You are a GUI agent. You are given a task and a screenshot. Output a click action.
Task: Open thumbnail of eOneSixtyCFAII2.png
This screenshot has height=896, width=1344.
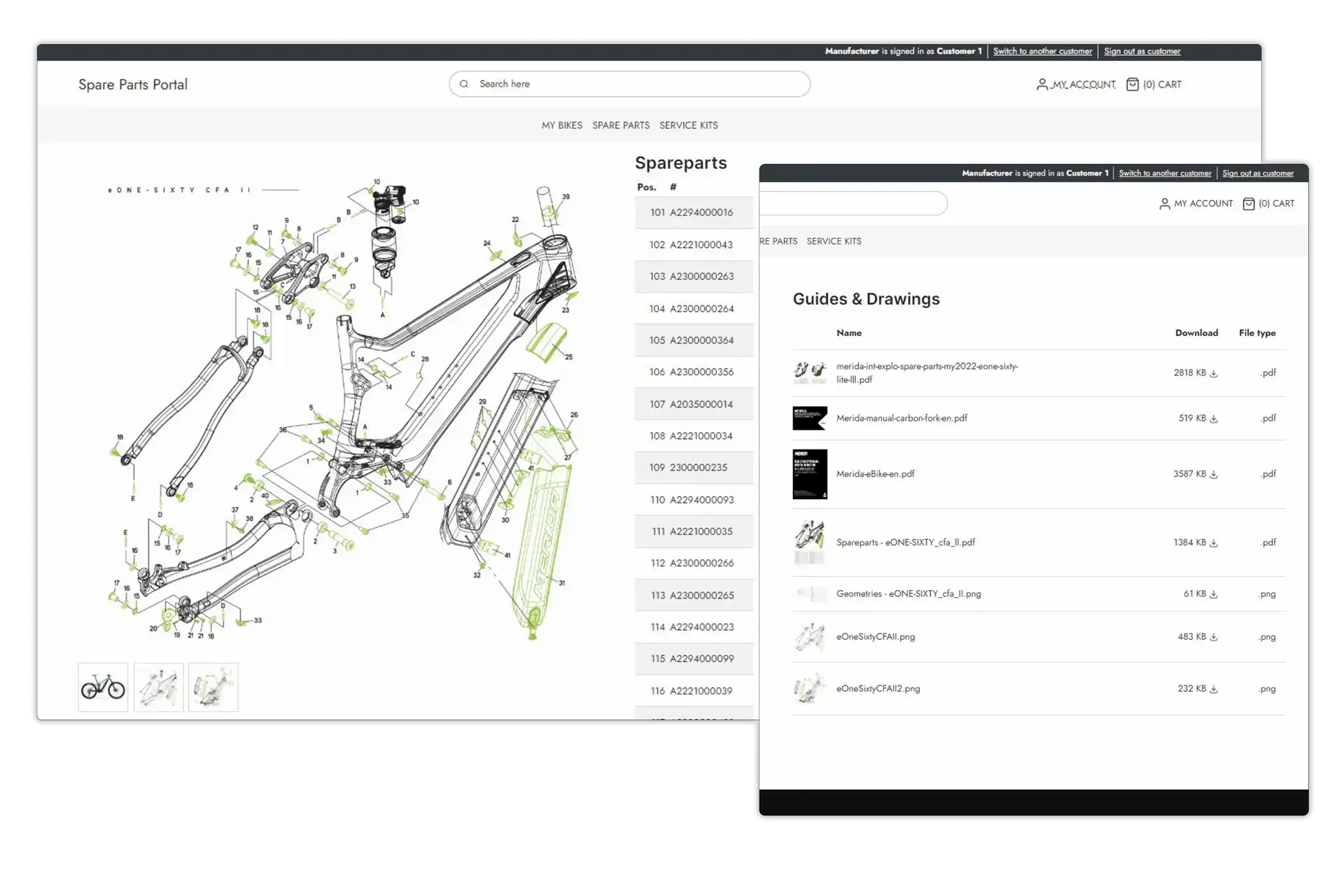[x=810, y=689]
